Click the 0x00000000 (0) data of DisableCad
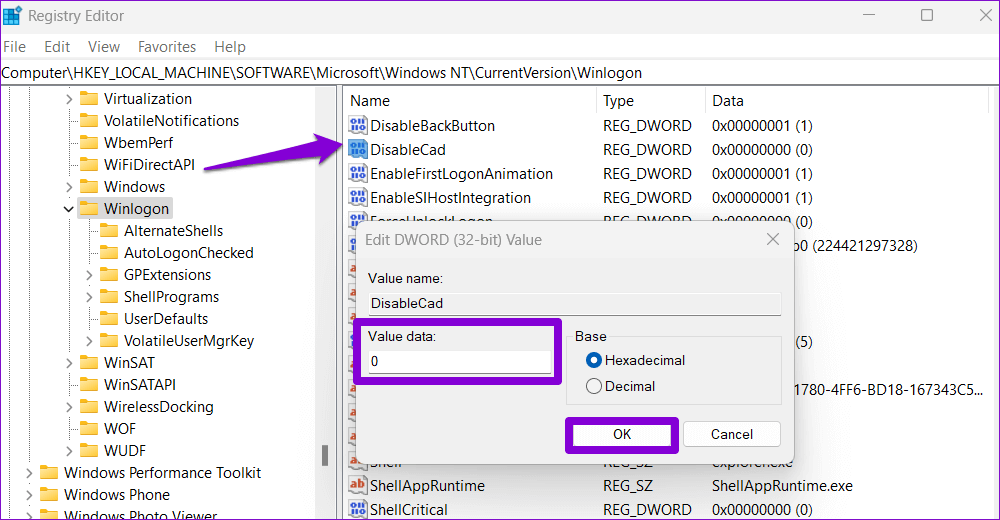 coord(762,149)
